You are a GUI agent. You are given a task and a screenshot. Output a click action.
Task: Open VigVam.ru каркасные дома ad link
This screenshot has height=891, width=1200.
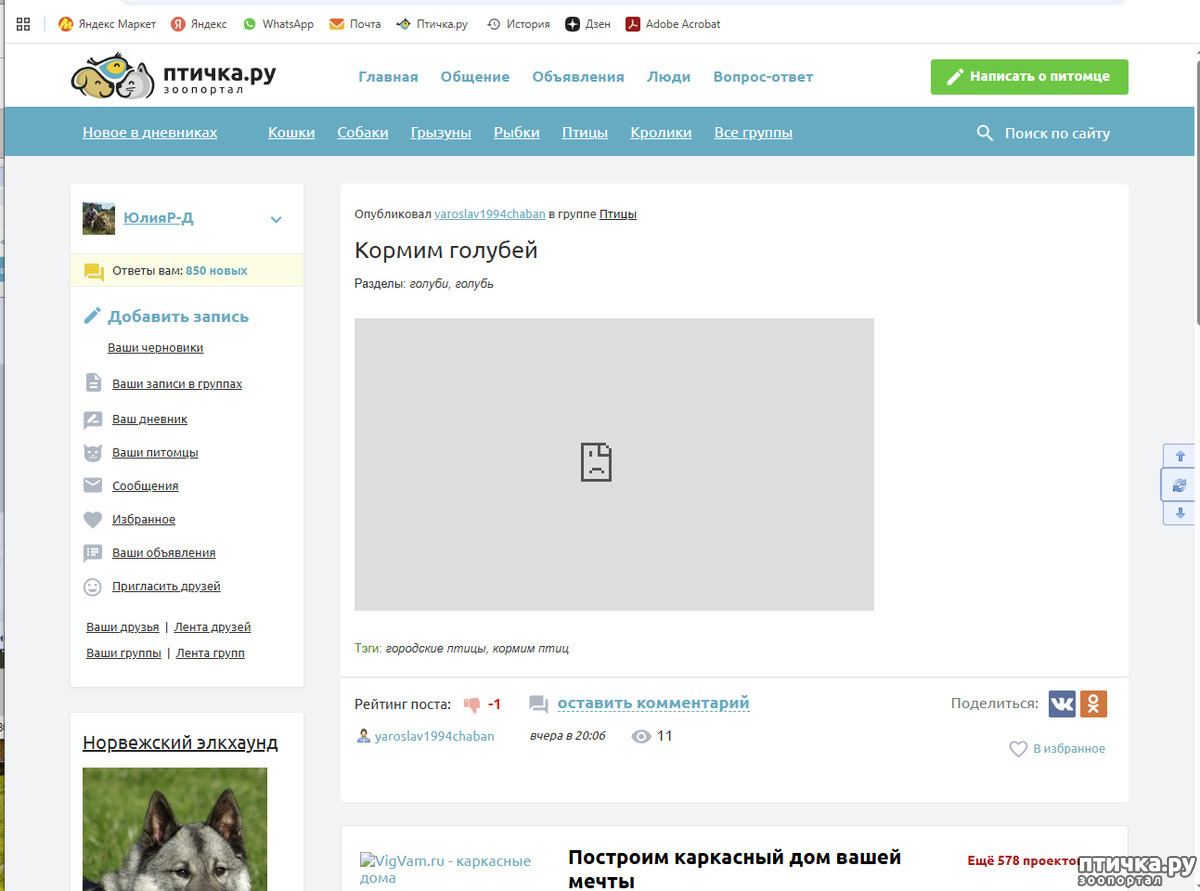[x=446, y=869]
